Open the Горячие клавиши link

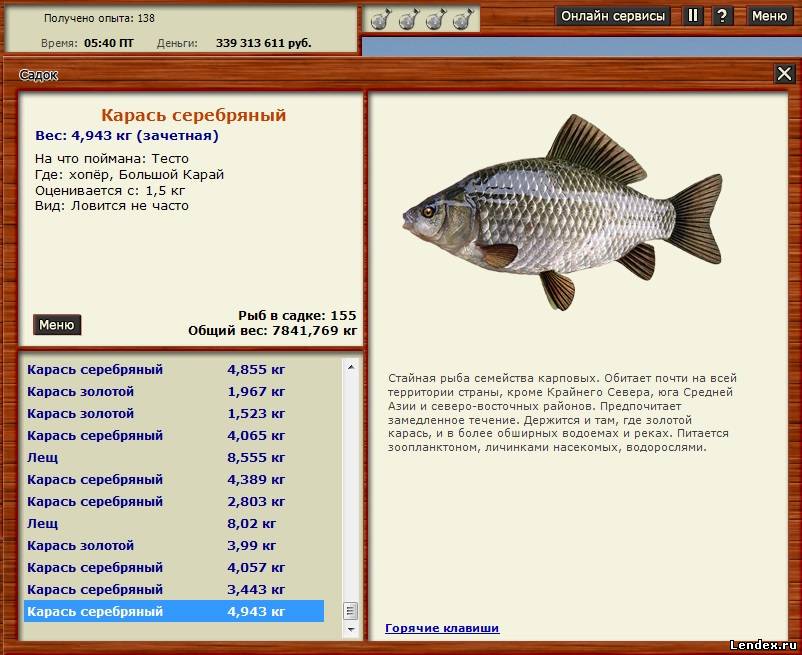point(442,628)
